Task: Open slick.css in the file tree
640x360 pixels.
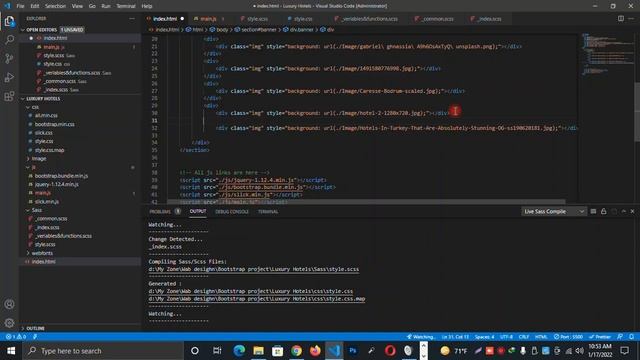Action: tap(44, 133)
